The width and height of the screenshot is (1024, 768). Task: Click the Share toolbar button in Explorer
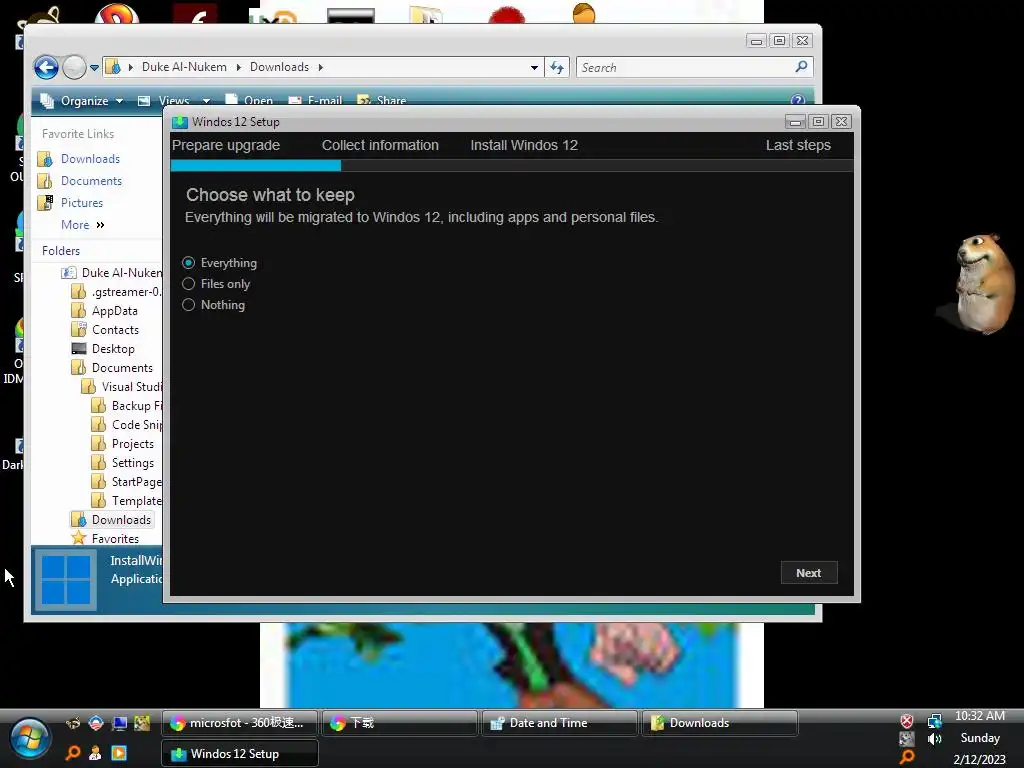click(382, 101)
